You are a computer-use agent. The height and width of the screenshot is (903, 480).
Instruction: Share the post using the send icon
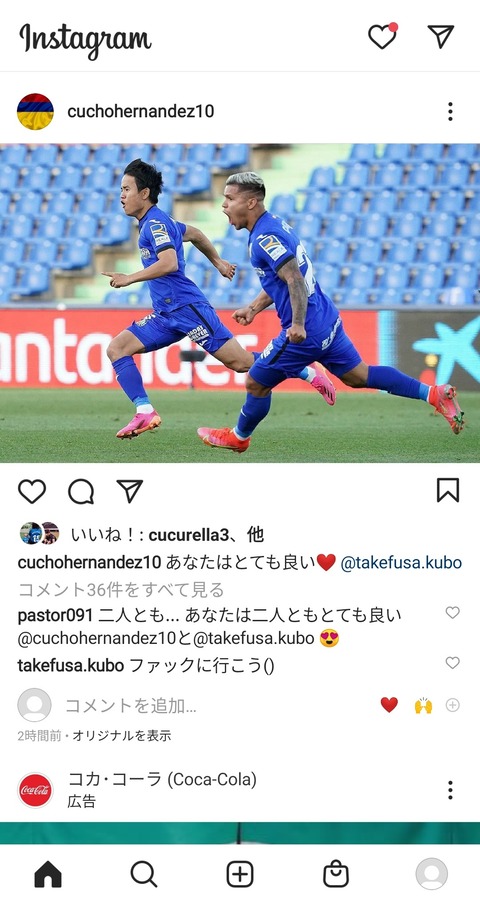(x=130, y=491)
